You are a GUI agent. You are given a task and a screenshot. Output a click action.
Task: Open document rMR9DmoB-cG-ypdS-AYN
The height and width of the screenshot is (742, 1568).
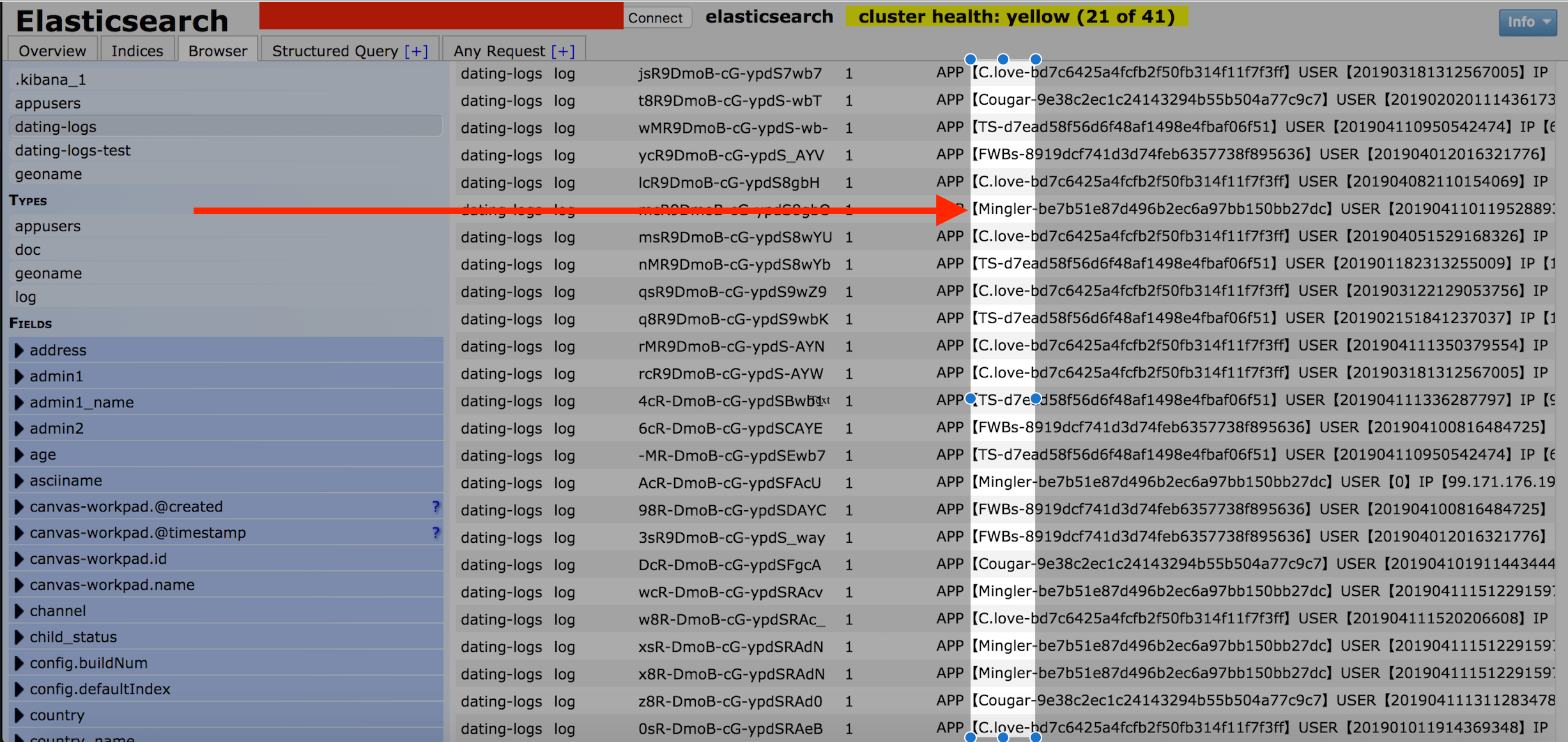[731, 347]
